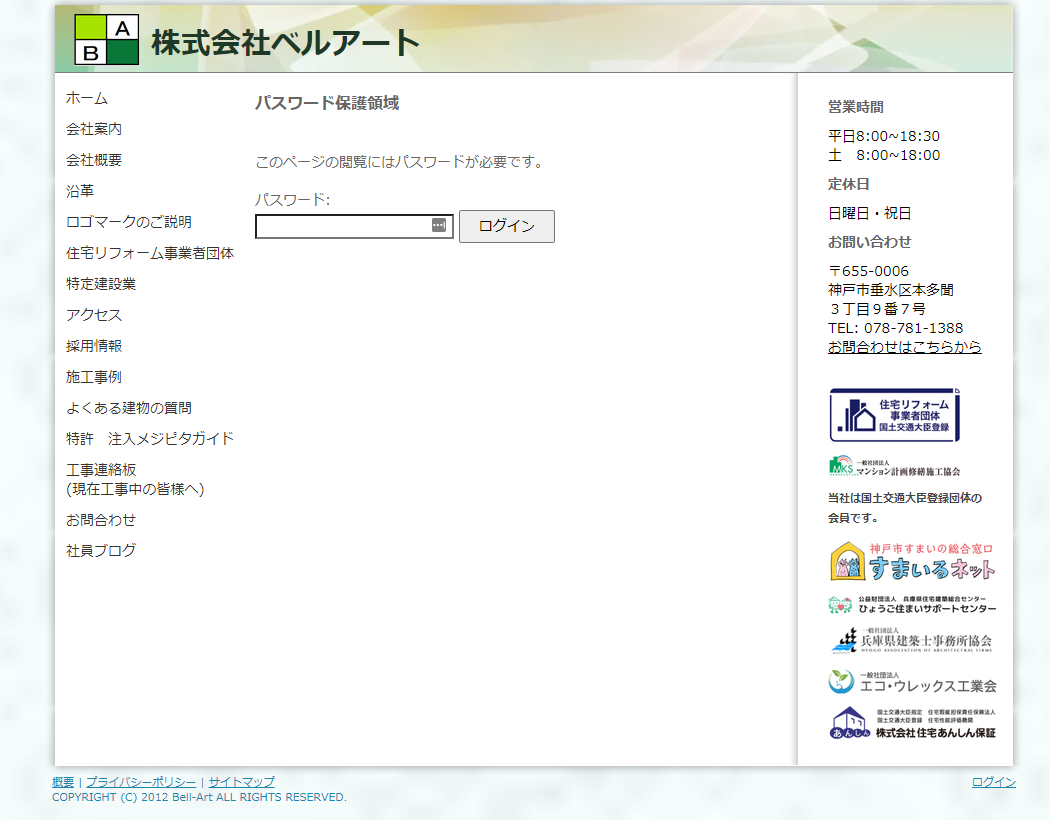This screenshot has width=1050, height=820.
Task: Click the 住宅リフォーム事業者団体 国土交通大臣登録 badge
Action: pos(895,412)
